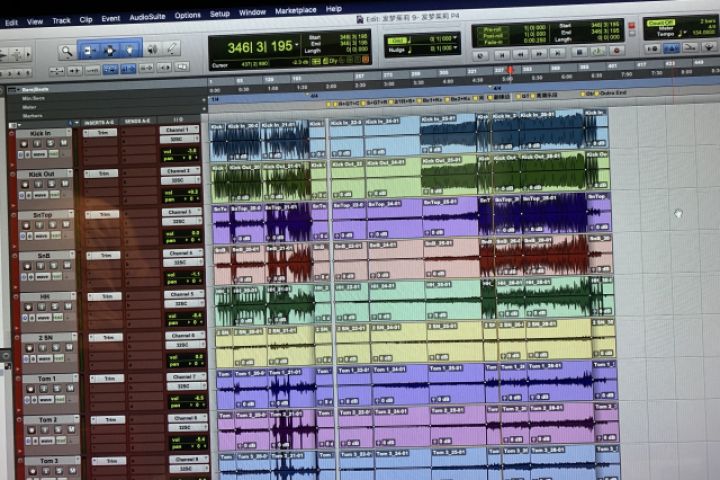Image resolution: width=720 pixels, height=480 pixels.
Task: Click the Rewind transport button
Action: (520, 54)
